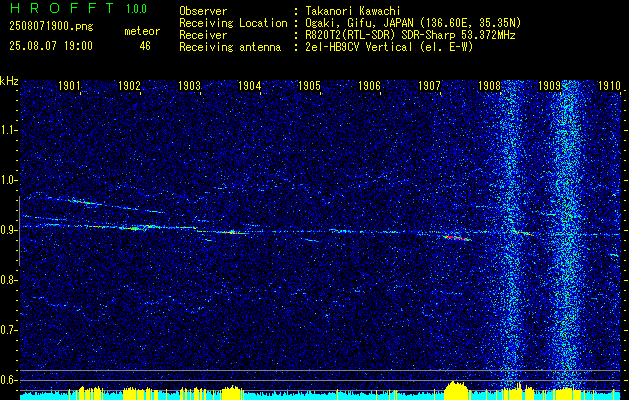The height and width of the screenshot is (400, 629).
Task: Click the red meteor echo after 1907
Action: point(458,238)
